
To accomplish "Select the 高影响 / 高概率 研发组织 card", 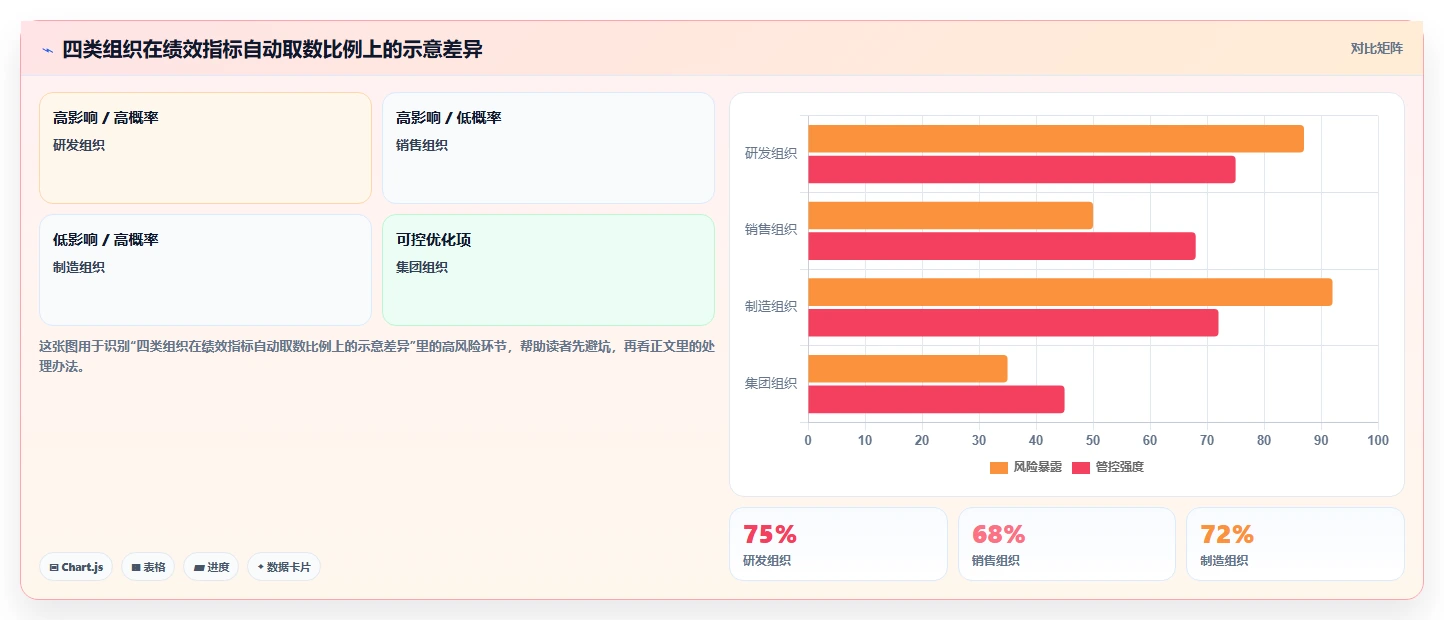I will coord(205,148).
